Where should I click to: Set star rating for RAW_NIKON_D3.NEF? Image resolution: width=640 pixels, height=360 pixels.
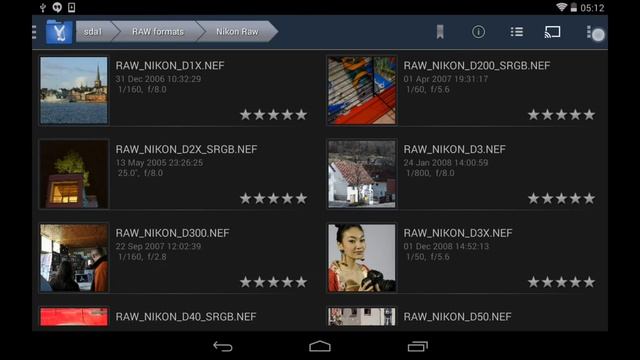point(561,198)
